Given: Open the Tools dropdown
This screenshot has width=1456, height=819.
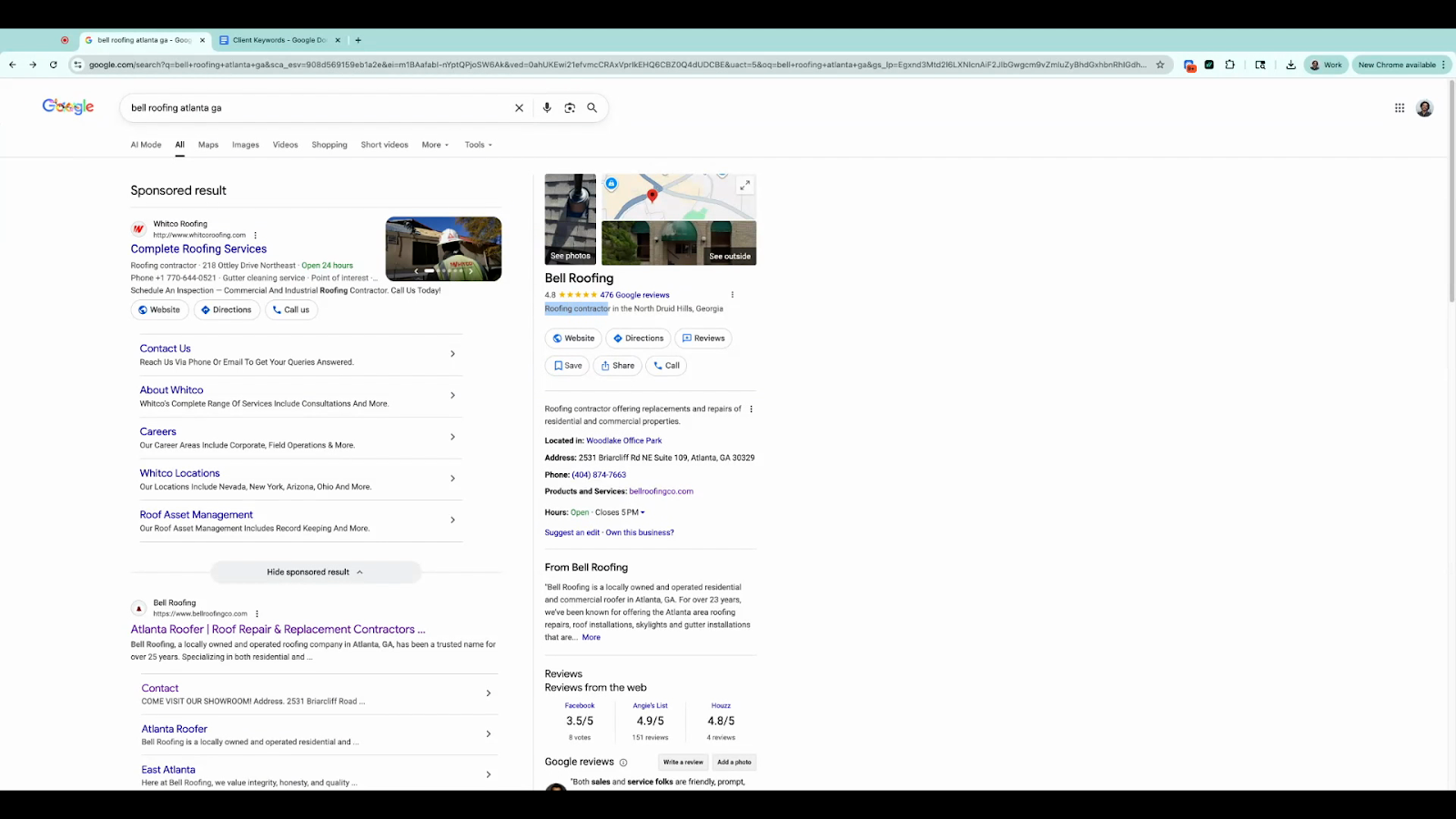Looking at the screenshot, I should click(479, 145).
